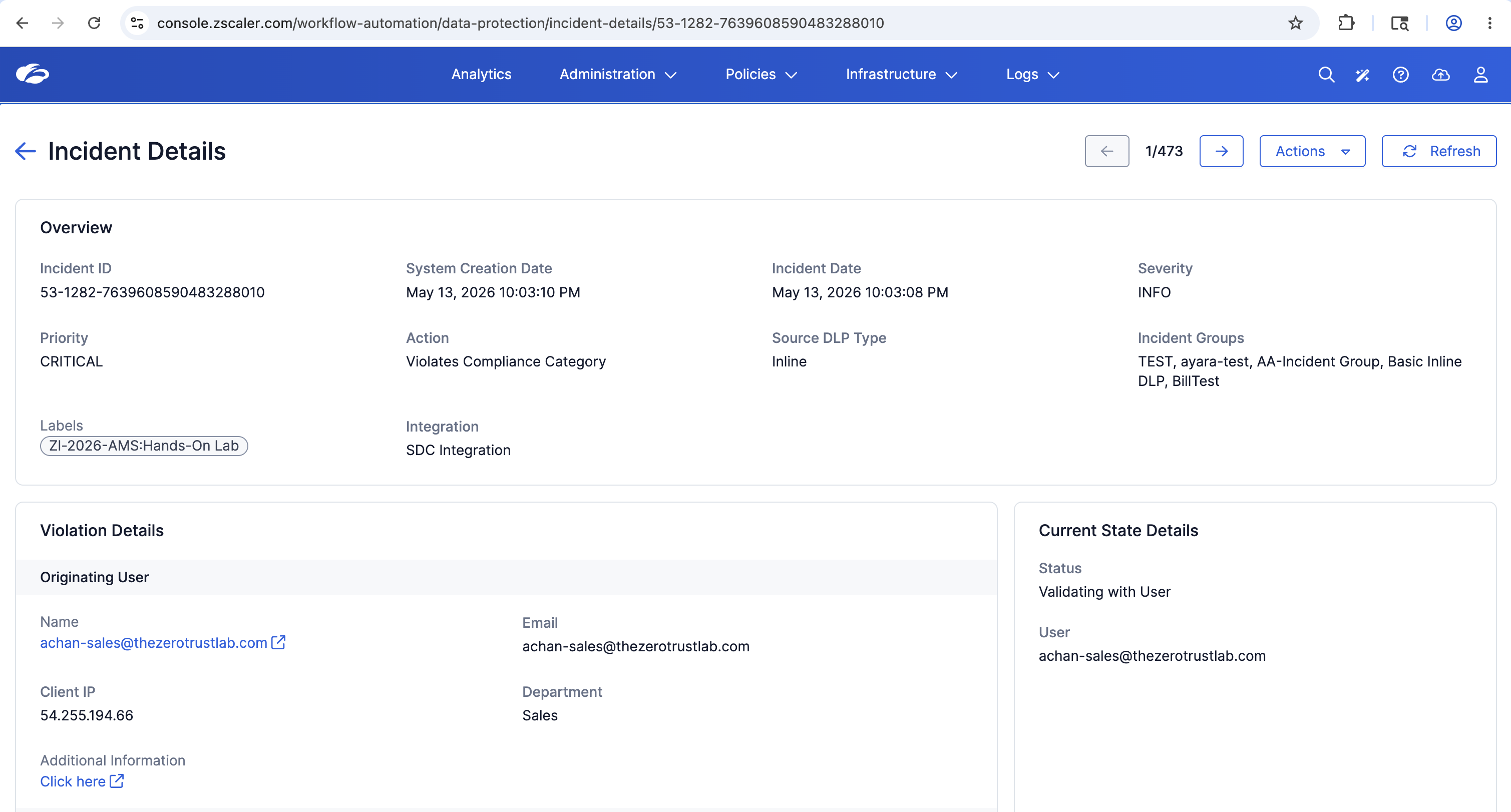Click the ZI-2026-AMS:Hands-On Lab label chip
The image size is (1511, 812).
[x=144, y=446]
